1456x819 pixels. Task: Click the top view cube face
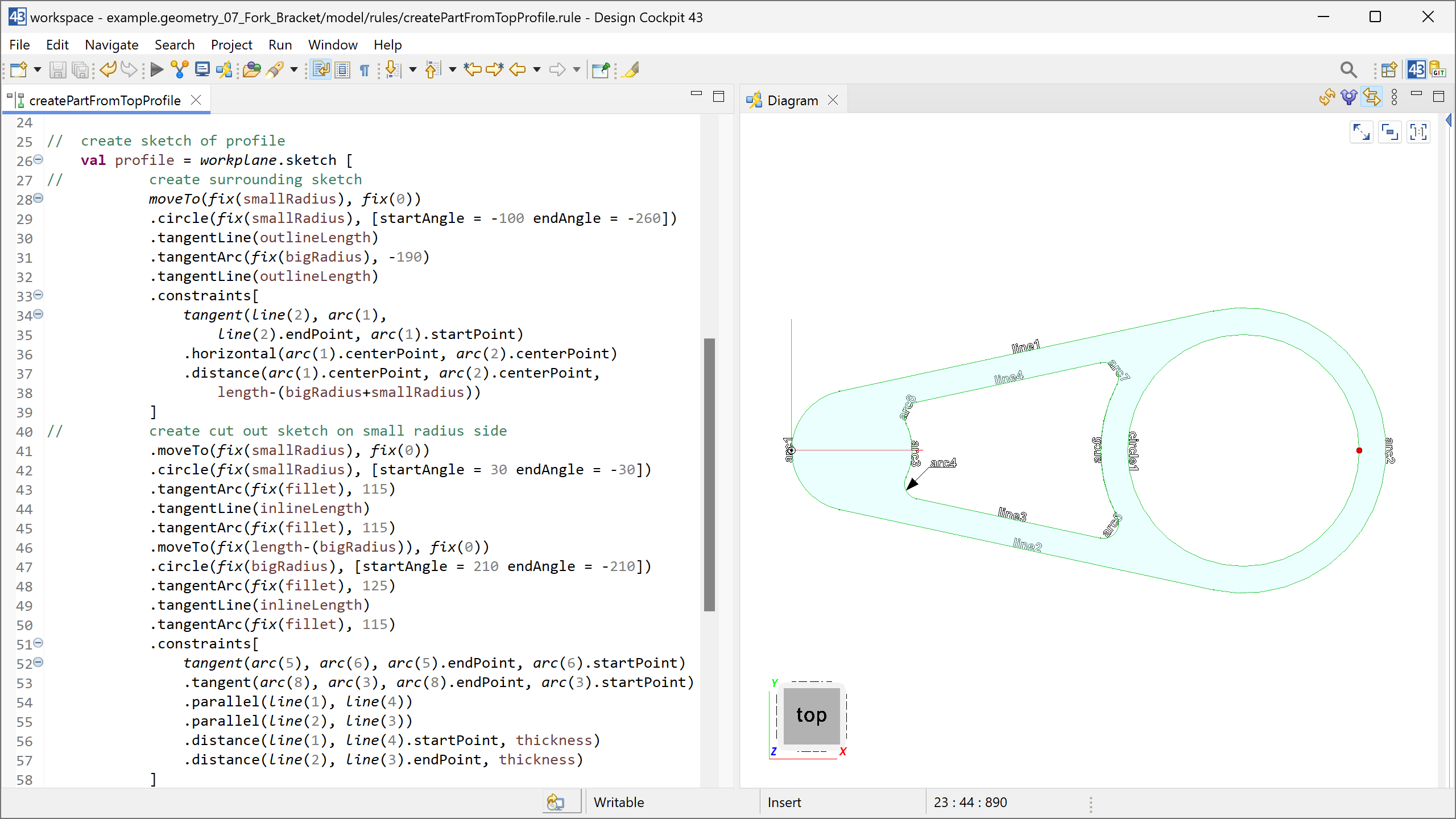coord(811,715)
